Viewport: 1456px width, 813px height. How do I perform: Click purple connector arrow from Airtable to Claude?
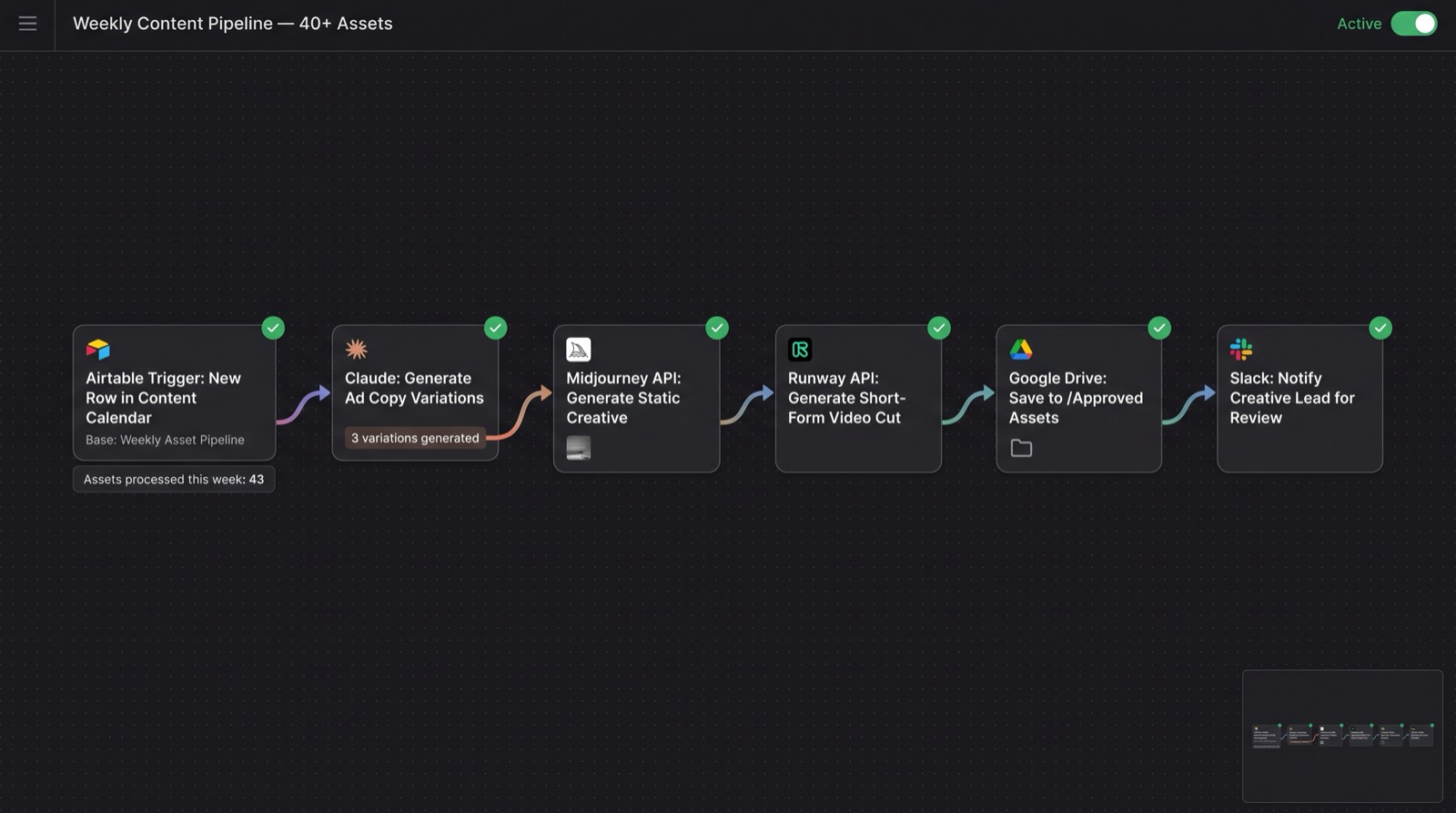coord(304,405)
